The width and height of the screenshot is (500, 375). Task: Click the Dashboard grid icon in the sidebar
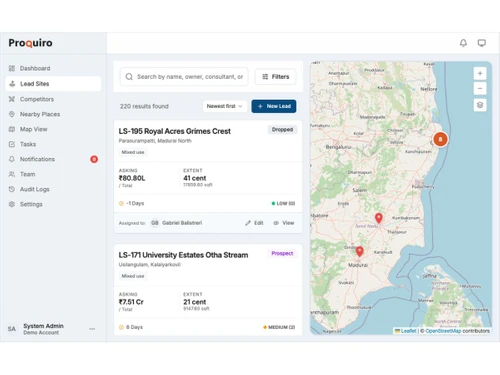coord(12,68)
